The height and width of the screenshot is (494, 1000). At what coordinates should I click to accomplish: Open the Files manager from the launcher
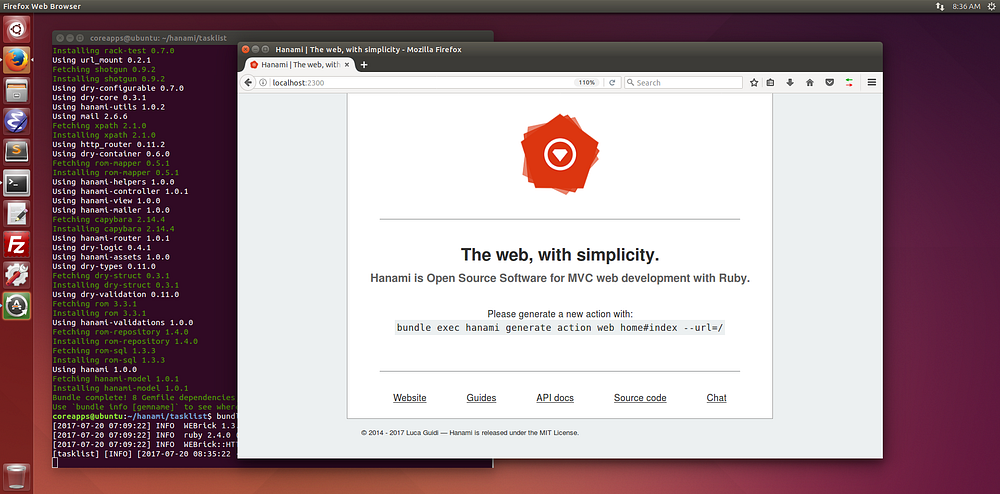17,91
